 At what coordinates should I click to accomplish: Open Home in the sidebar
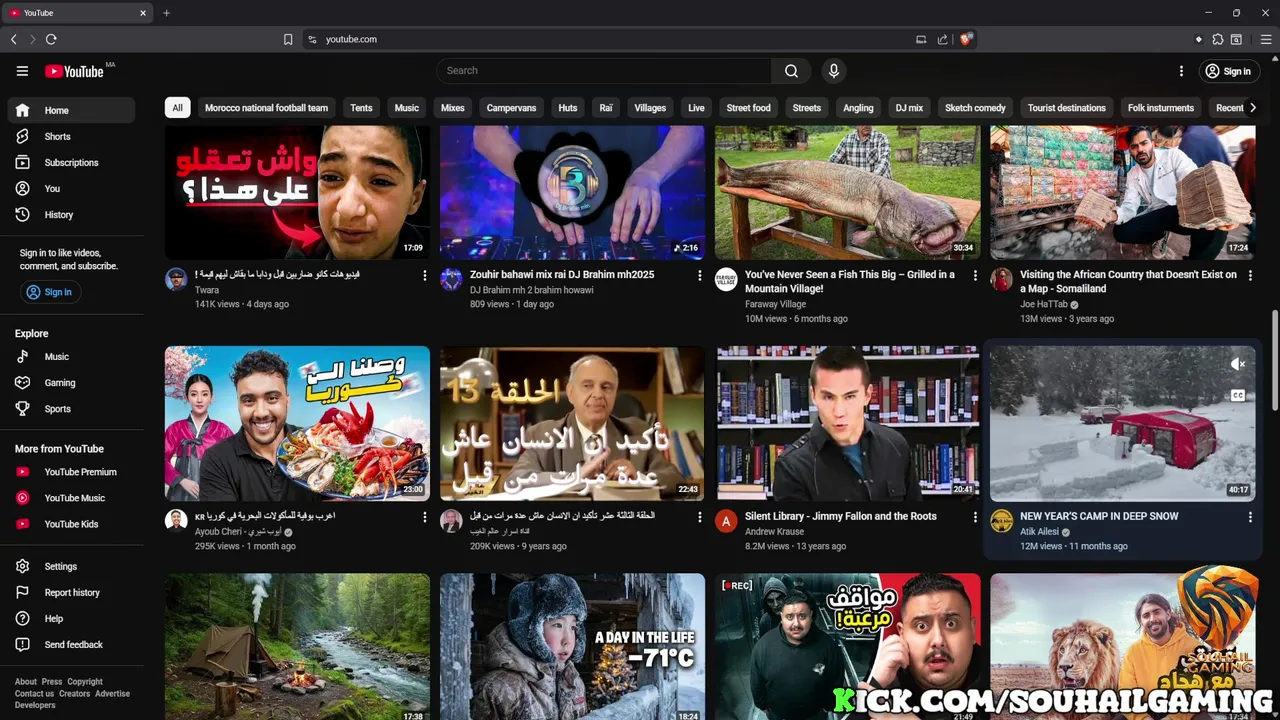tap(71, 110)
